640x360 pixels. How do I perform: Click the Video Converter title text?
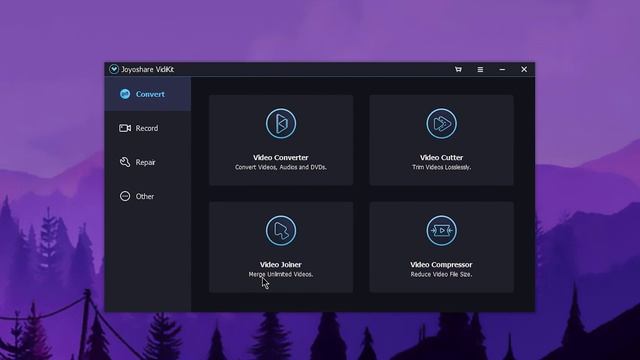280,158
